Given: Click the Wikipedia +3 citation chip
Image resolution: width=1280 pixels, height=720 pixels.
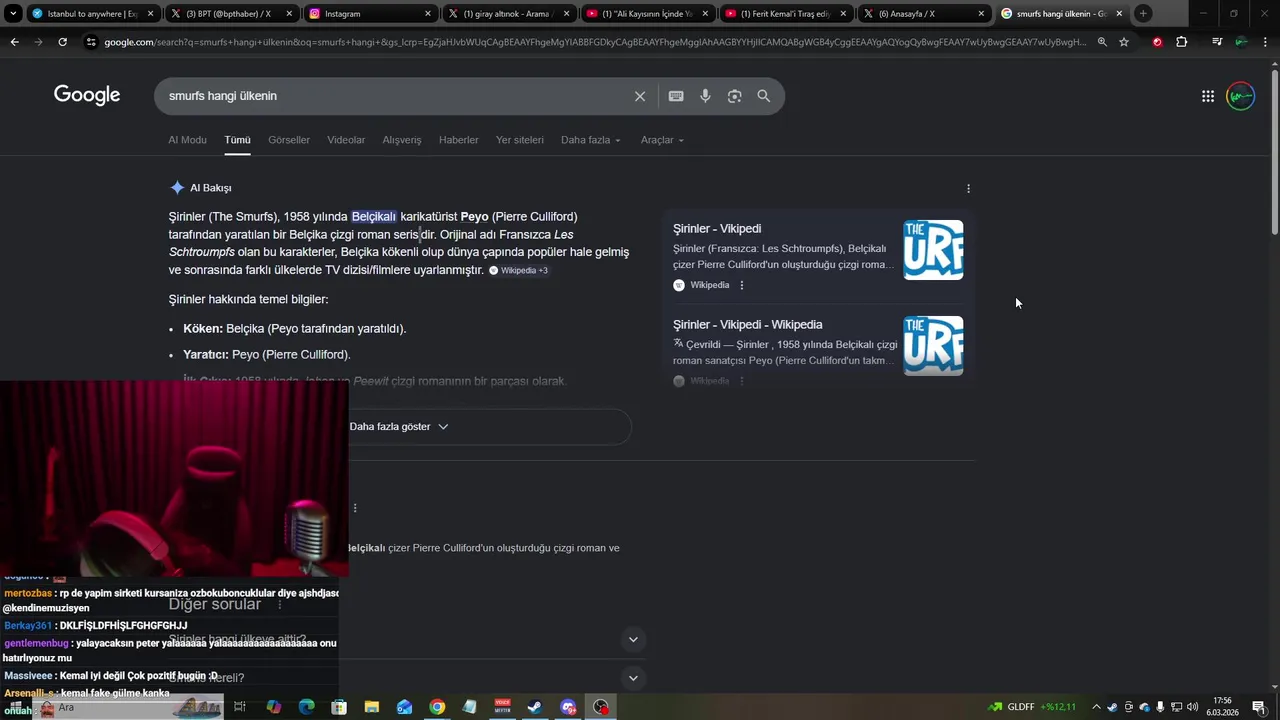Looking at the screenshot, I should 518,271.
